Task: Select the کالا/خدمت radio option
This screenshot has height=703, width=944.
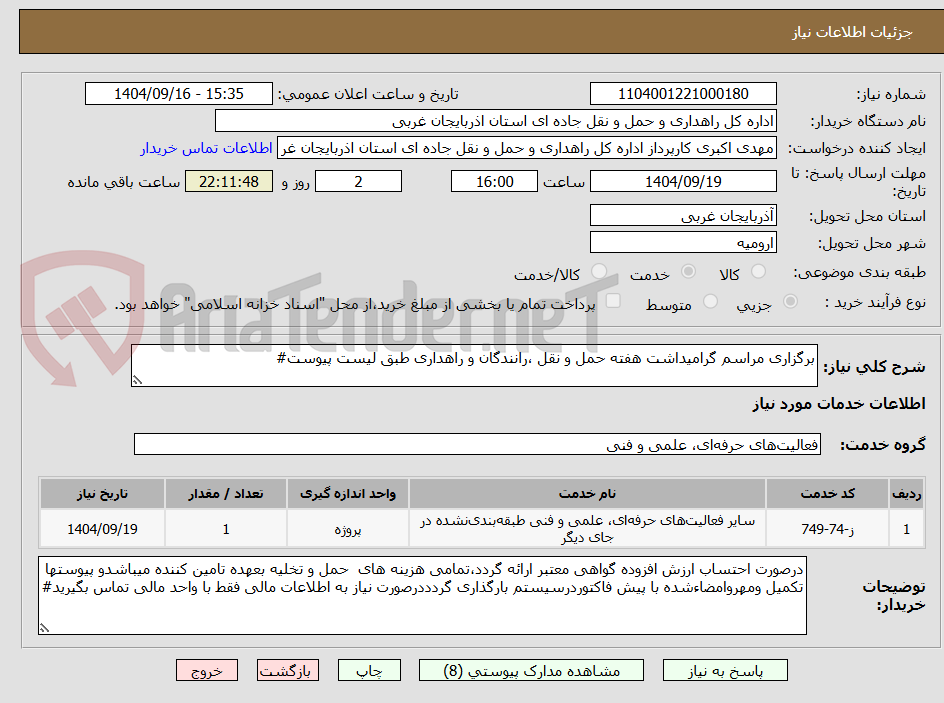Action: pyautogui.click(x=599, y=270)
